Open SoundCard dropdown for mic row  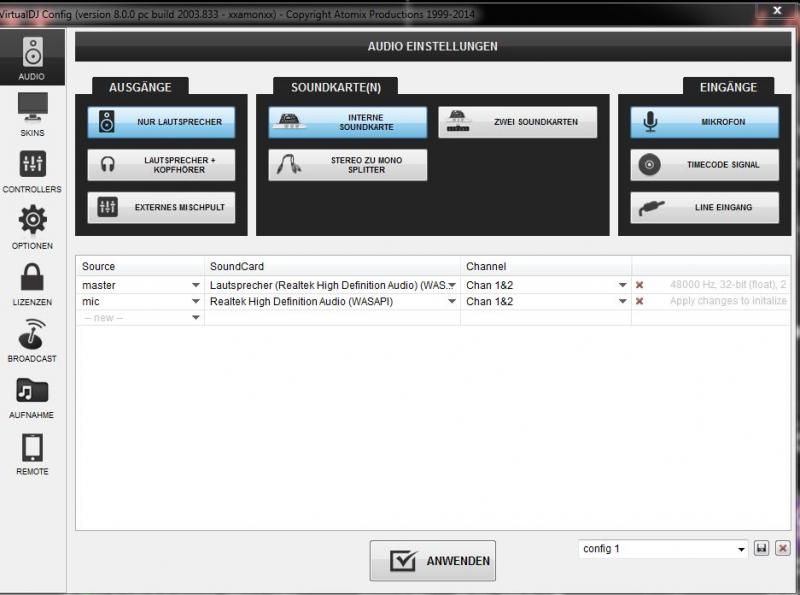pos(452,302)
